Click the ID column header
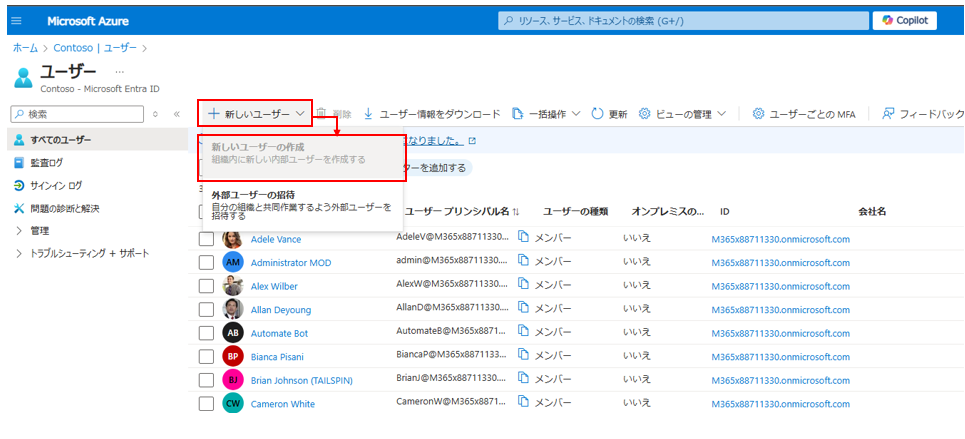Image resolution: width=965 pixels, height=439 pixels. pyautogui.click(x=724, y=211)
